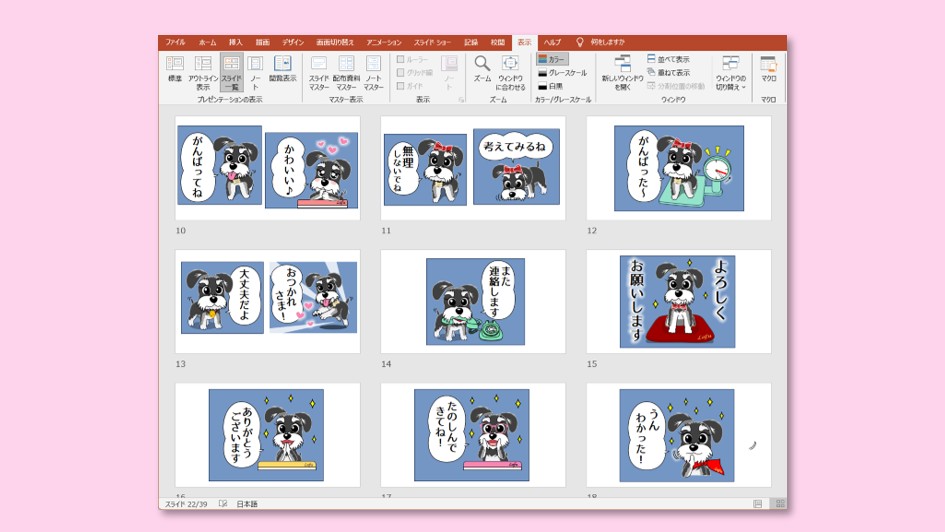The height and width of the screenshot is (532, 945).
Task: Open a New Window (新しいウィンドウを開く)
Action: click(x=623, y=72)
